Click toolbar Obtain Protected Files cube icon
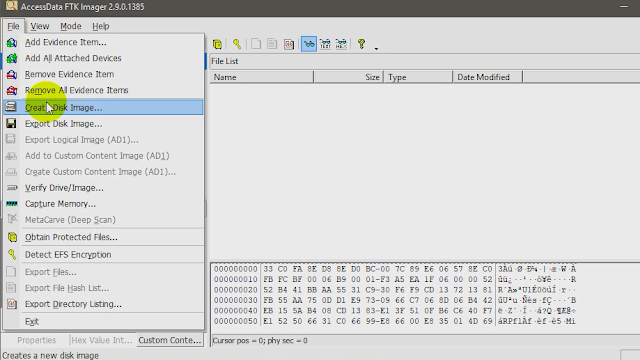This screenshot has height=360, width=640. pyautogui.click(x=217, y=44)
